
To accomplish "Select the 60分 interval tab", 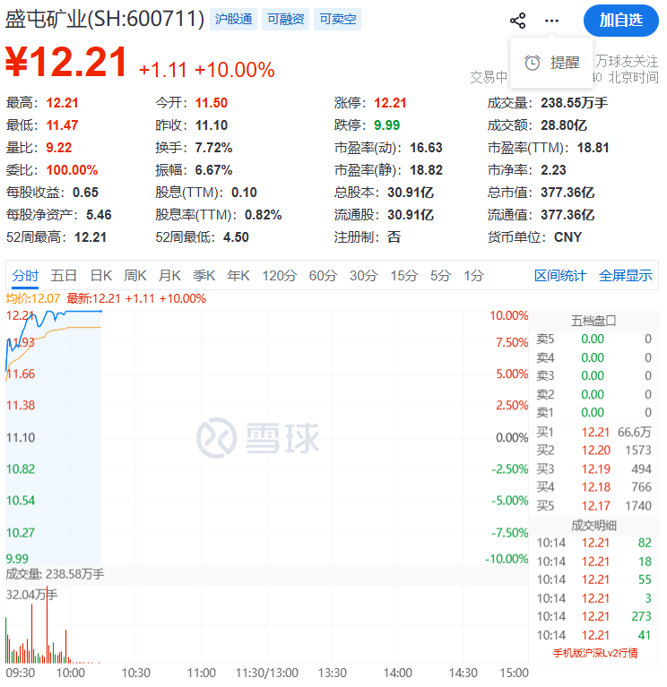I will (x=323, y=276).
